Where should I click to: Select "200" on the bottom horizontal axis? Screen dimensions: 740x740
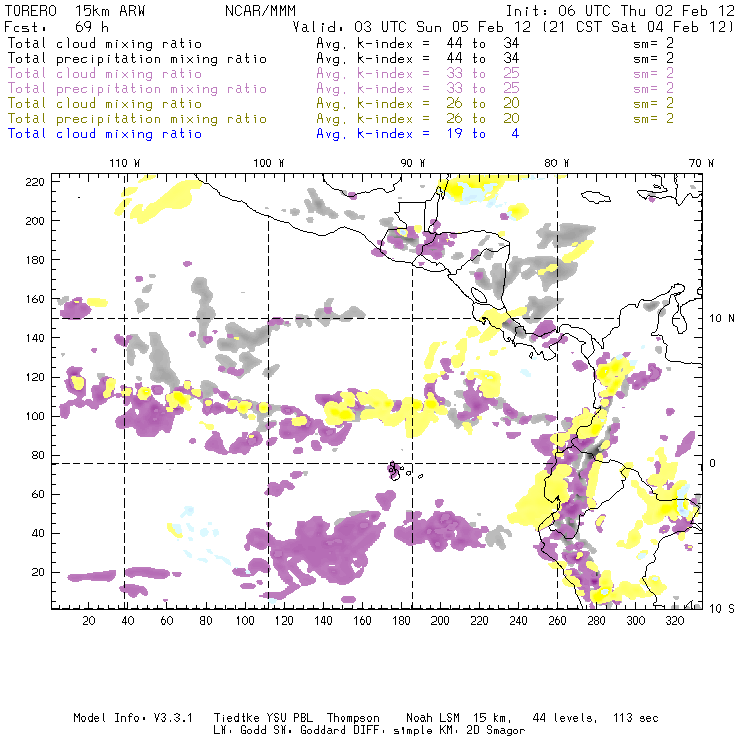440,621
